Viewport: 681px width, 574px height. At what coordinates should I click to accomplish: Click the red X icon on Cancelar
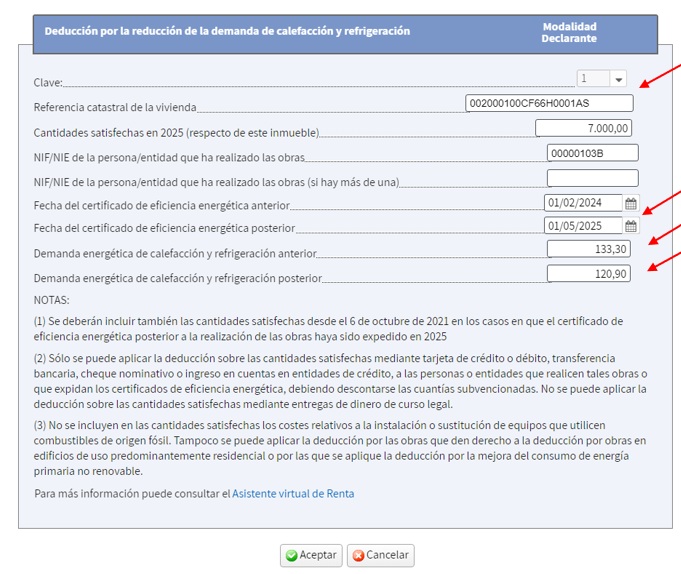click(357, 555)
